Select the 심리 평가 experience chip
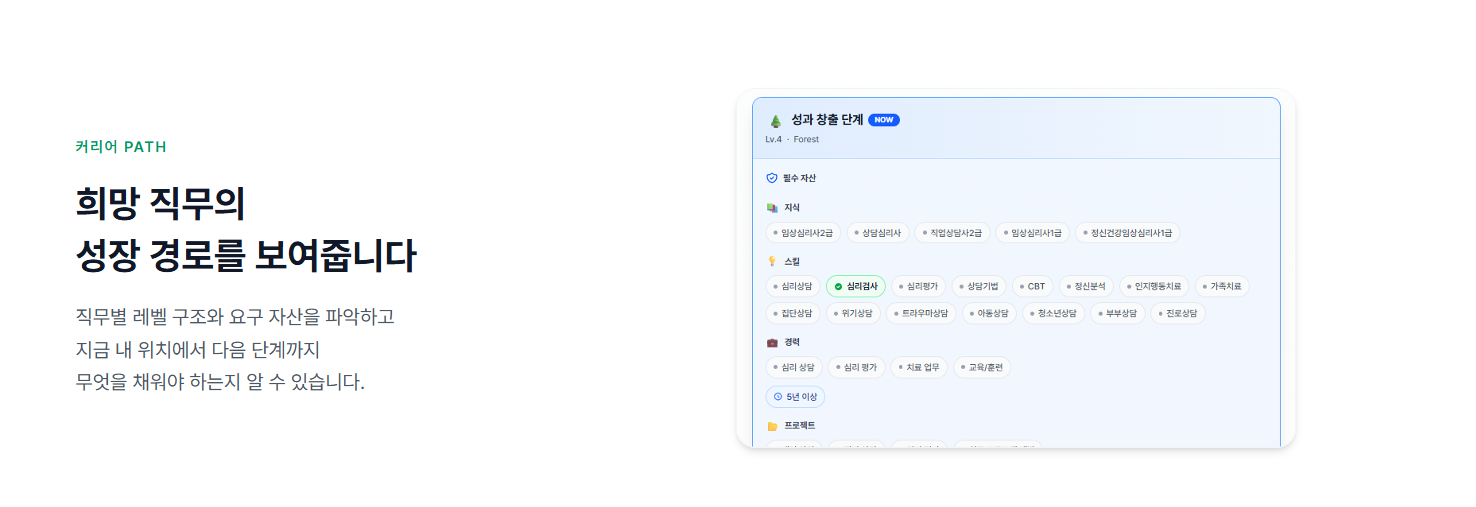This screenshot has height=507, width=1476. [x=857, y=367]
